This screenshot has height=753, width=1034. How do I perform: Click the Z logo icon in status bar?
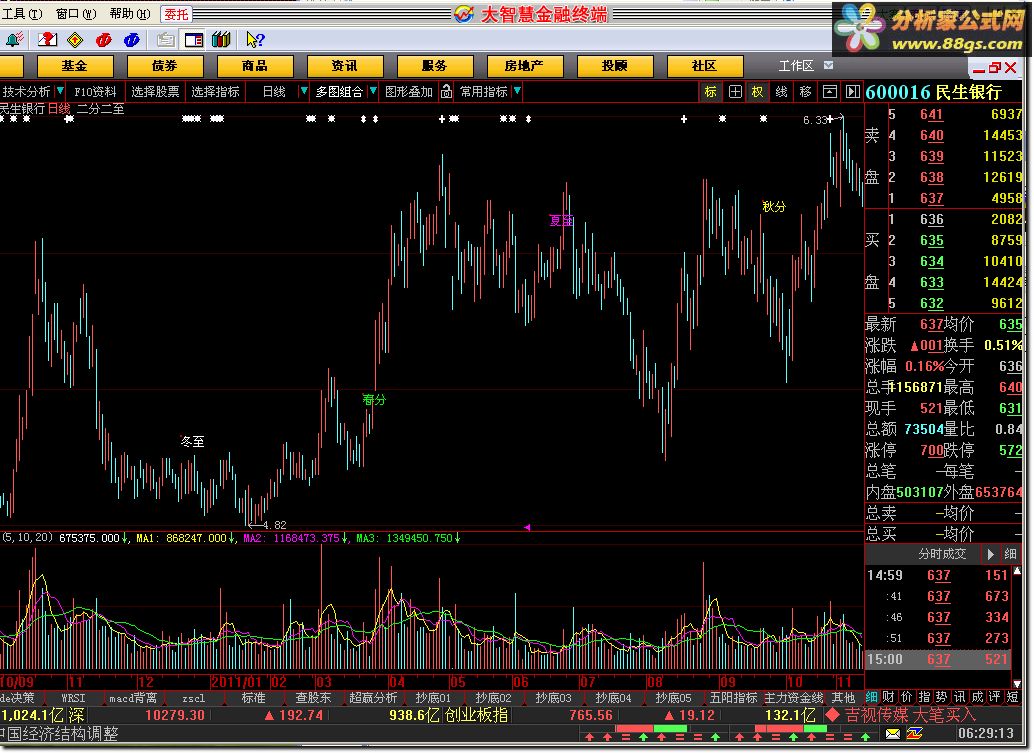[x=915, y=733]
